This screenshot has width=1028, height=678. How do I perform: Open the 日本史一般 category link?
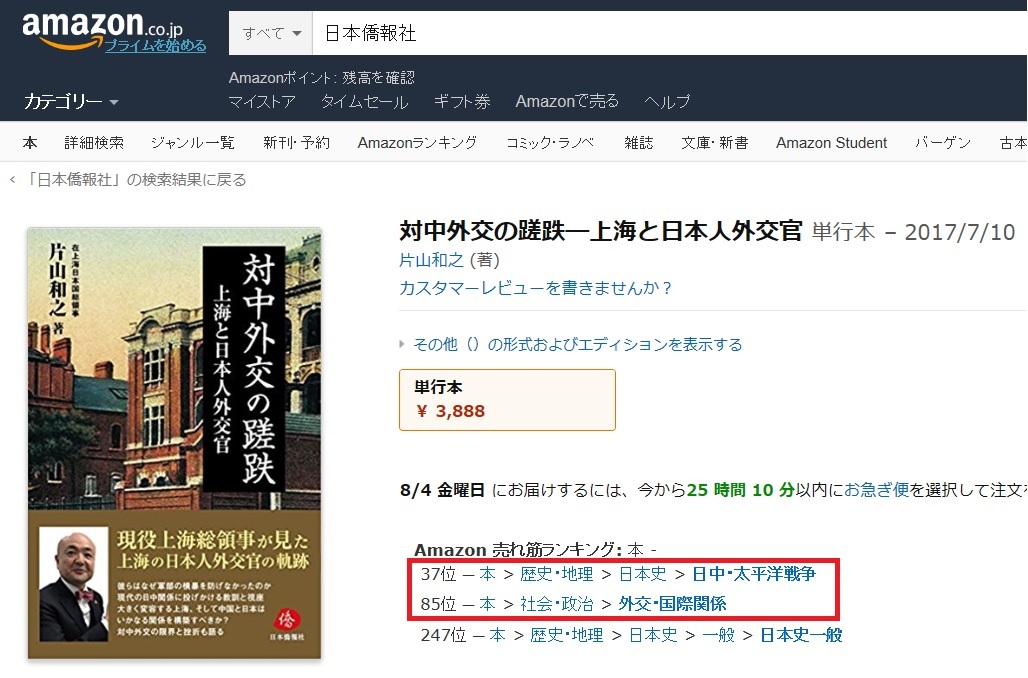click(x=801, y=635)
